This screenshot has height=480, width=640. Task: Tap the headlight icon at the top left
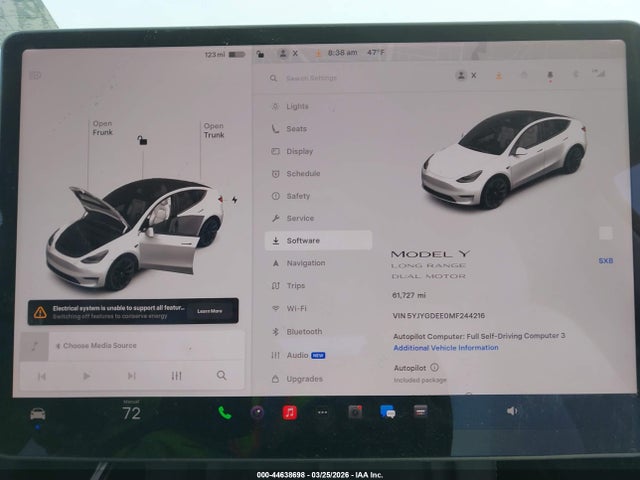click(36, 76)
